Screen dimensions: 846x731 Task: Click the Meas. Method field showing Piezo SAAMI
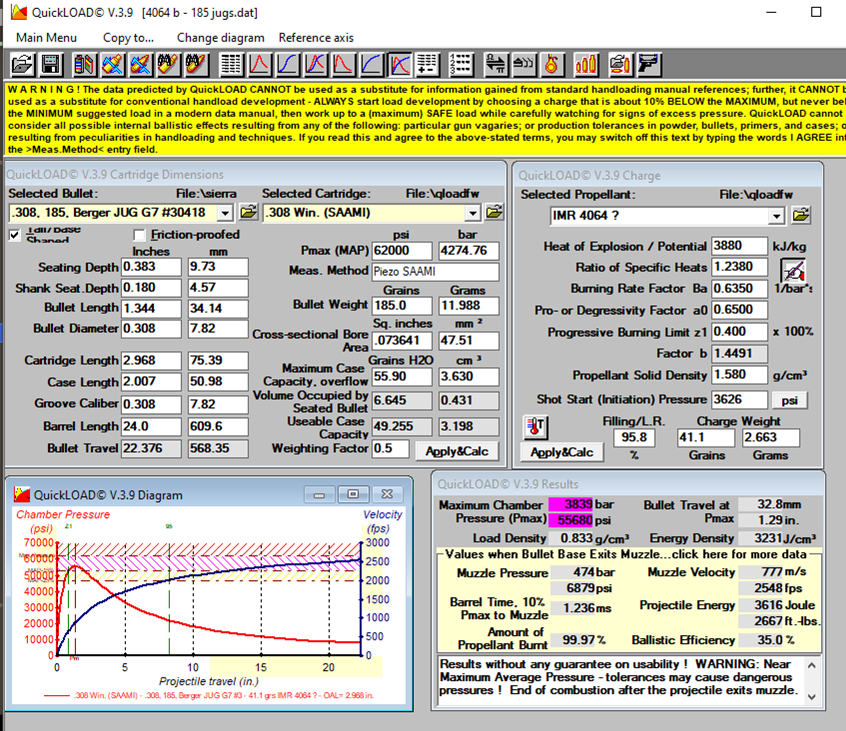click(x=435, y=271)
